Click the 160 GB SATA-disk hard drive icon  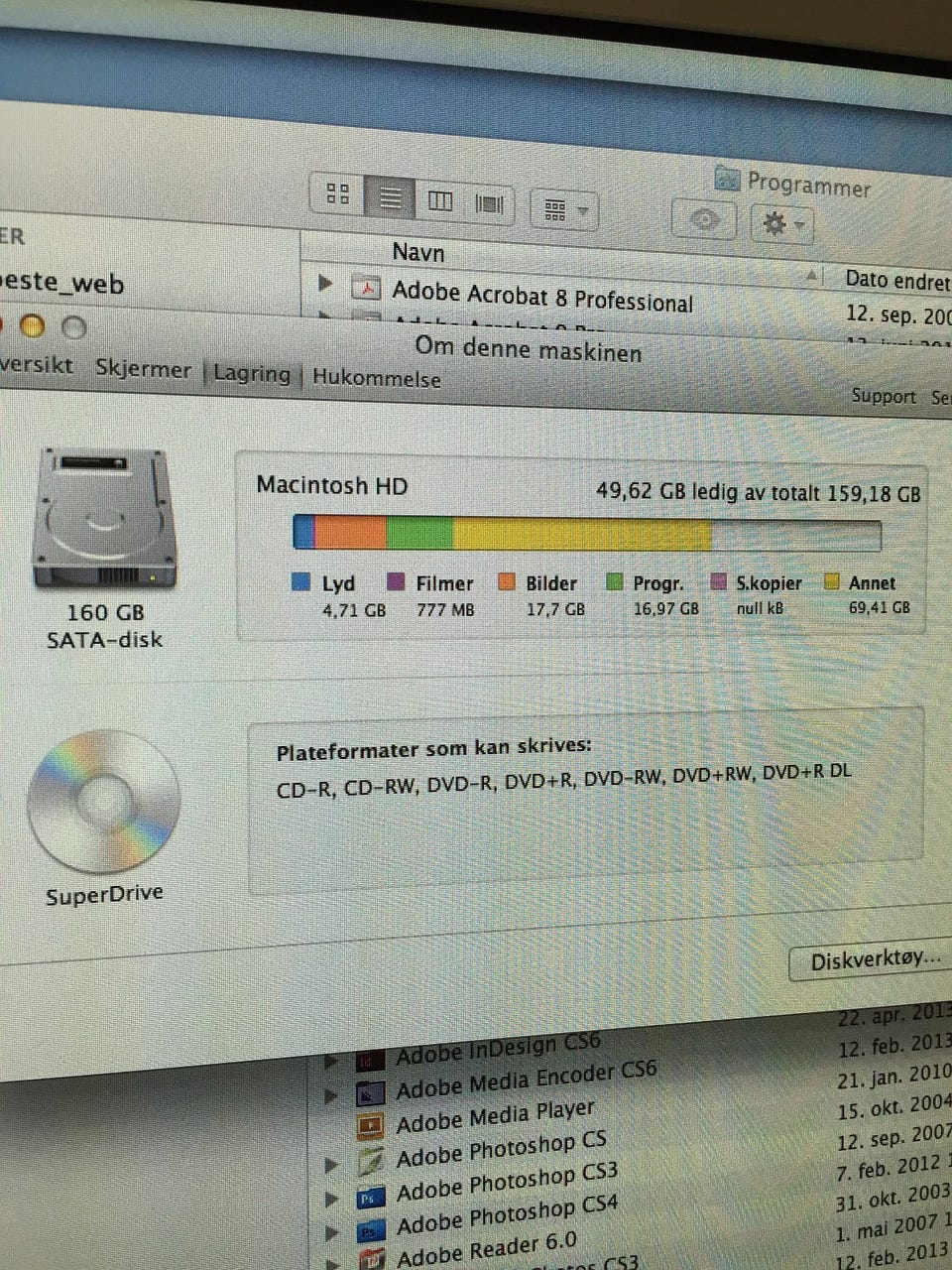click(x=104, y=518)
